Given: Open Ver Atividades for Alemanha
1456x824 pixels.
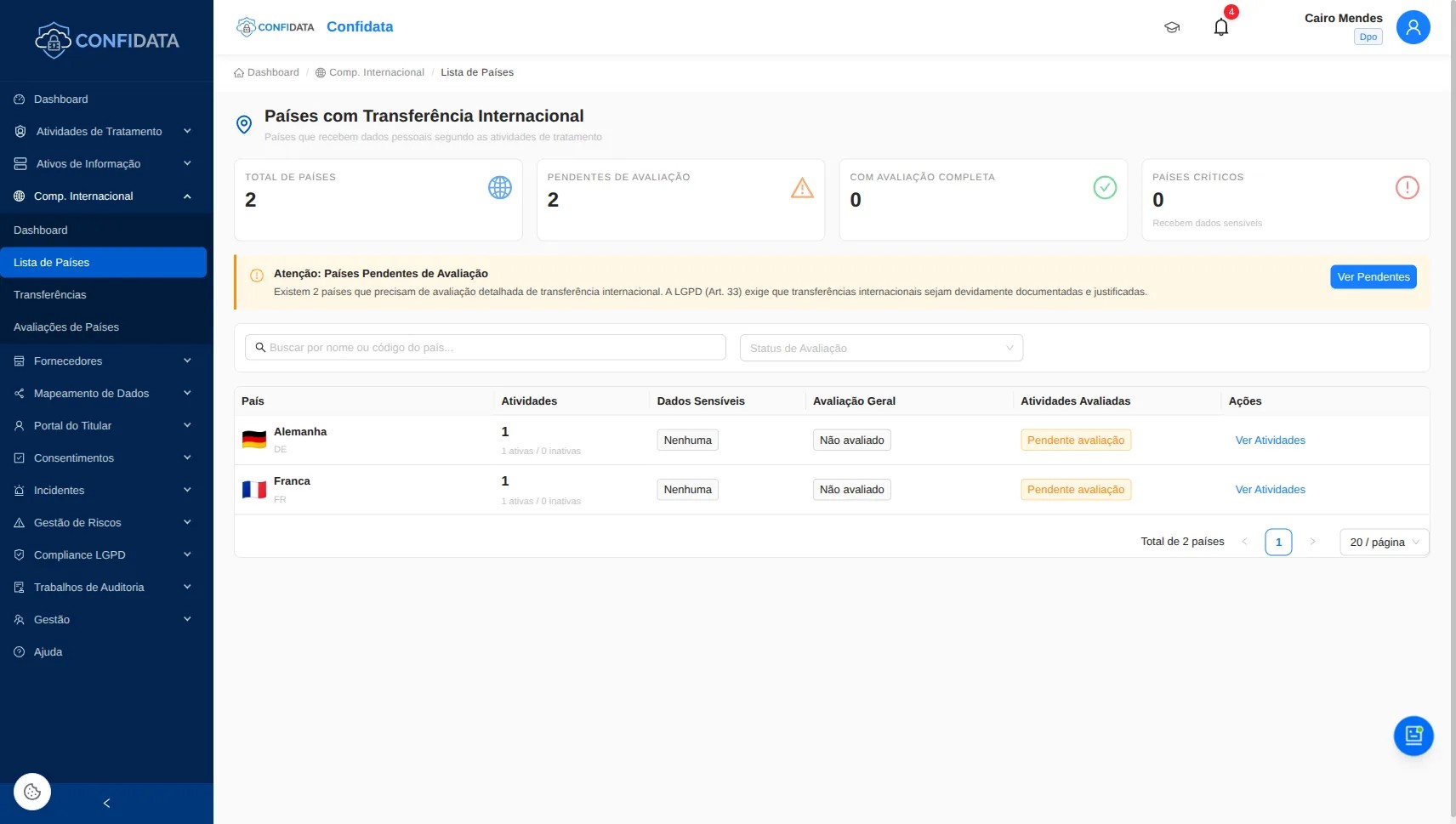Looking at the screenshot, I should pos(1270,440).
